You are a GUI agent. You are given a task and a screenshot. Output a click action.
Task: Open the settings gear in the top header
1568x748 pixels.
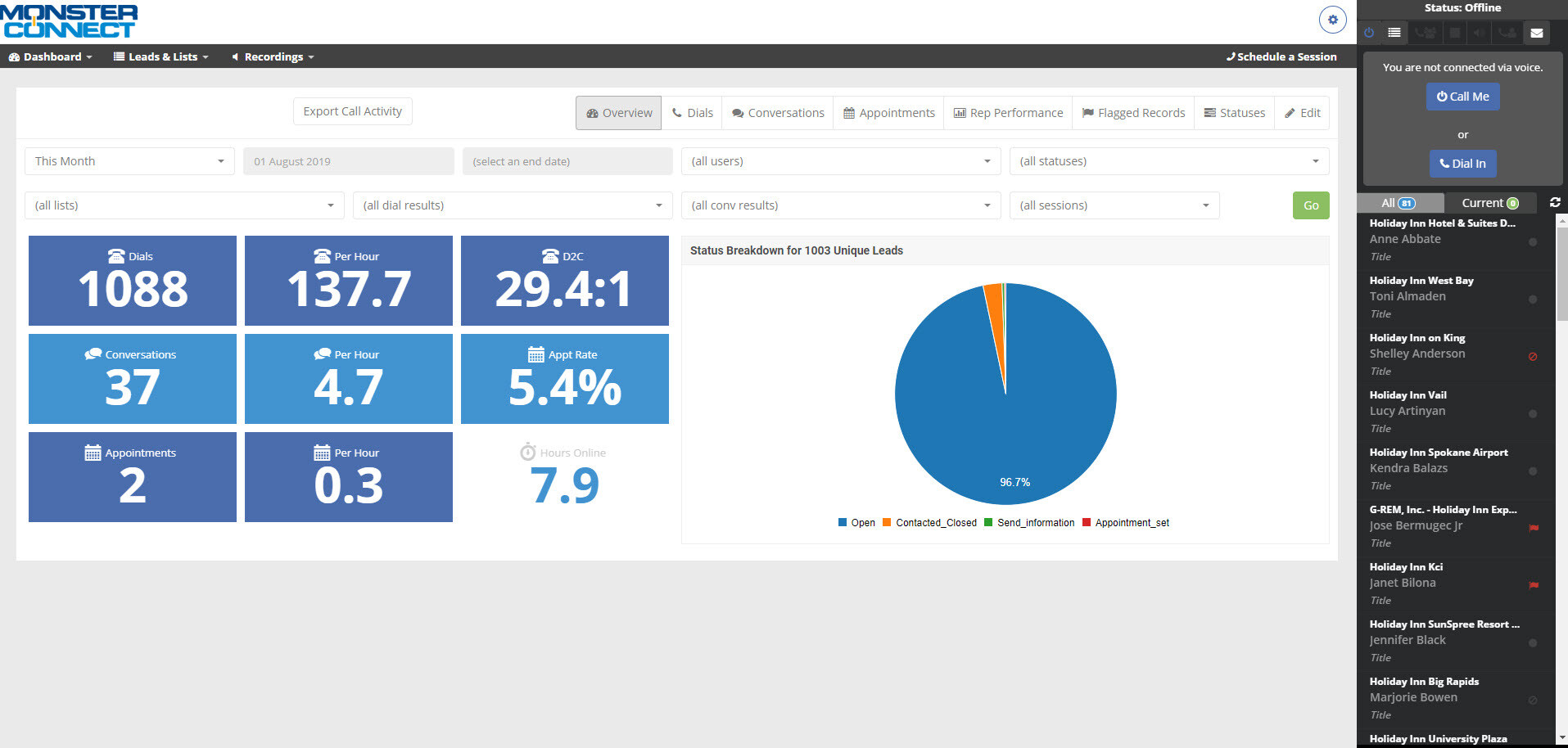(1332, 20)
